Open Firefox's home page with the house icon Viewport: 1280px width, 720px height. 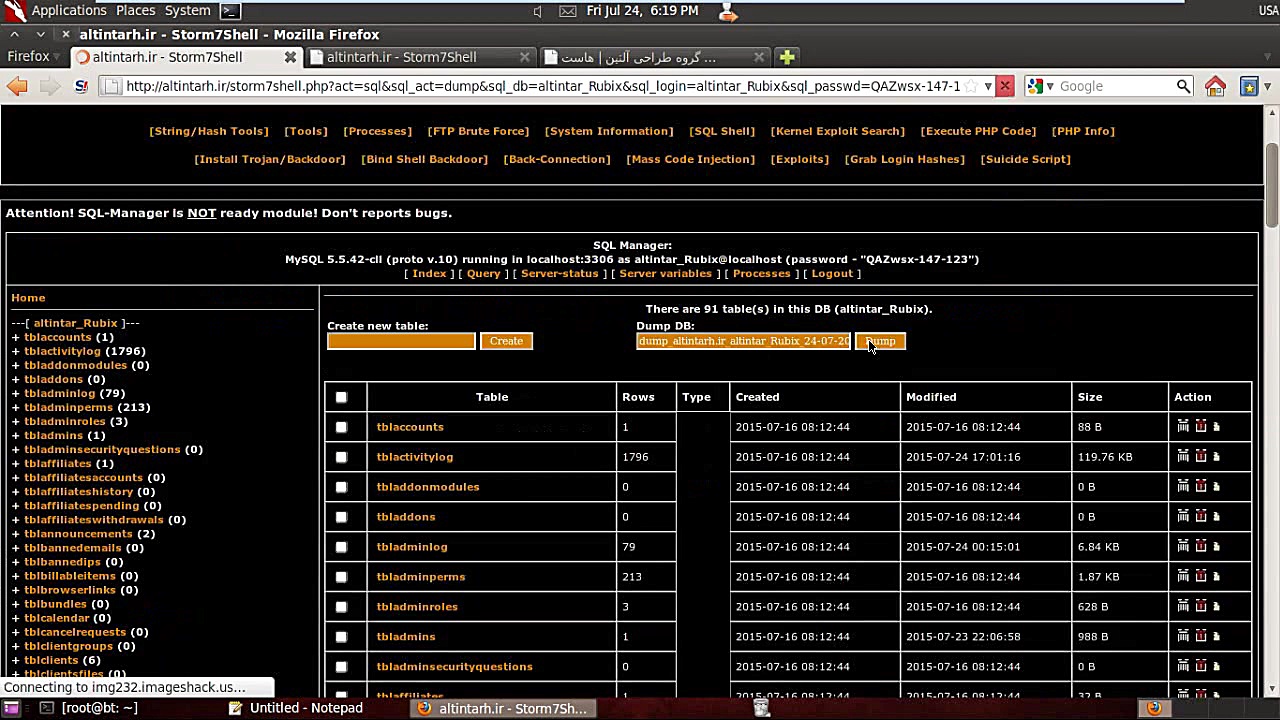point(1215,86)
